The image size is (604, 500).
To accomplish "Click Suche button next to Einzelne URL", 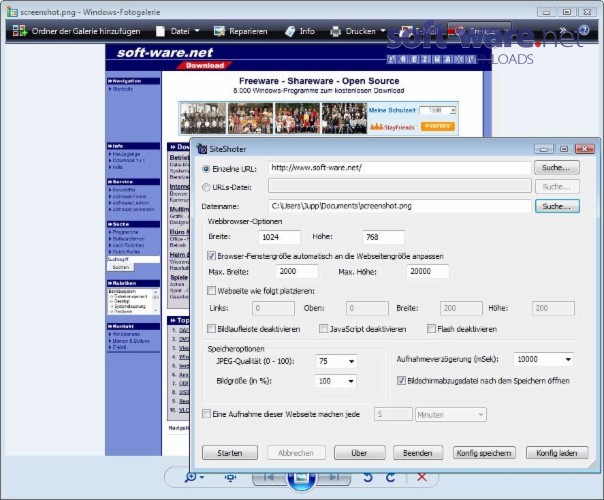I will (557, 168).
